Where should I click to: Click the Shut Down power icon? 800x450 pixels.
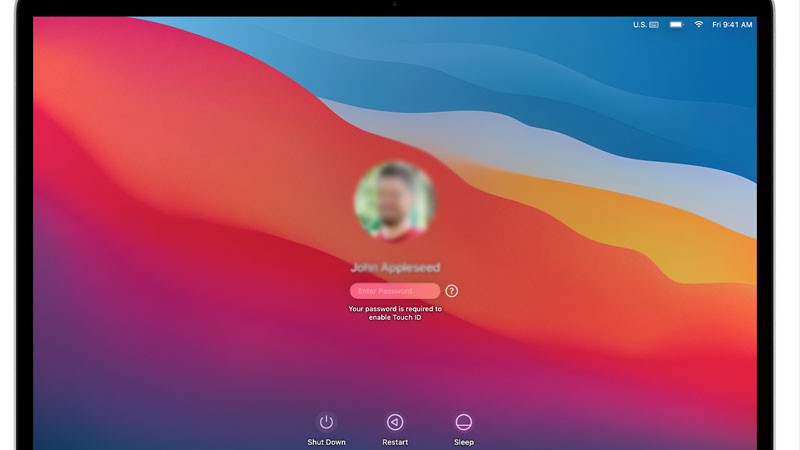327,422
